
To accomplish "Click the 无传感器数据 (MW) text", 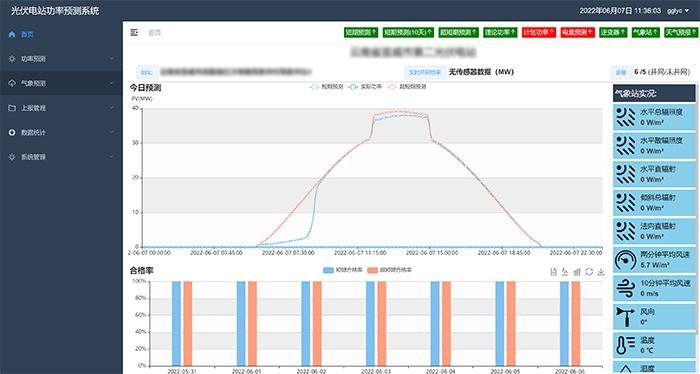I will click(481, 72).
